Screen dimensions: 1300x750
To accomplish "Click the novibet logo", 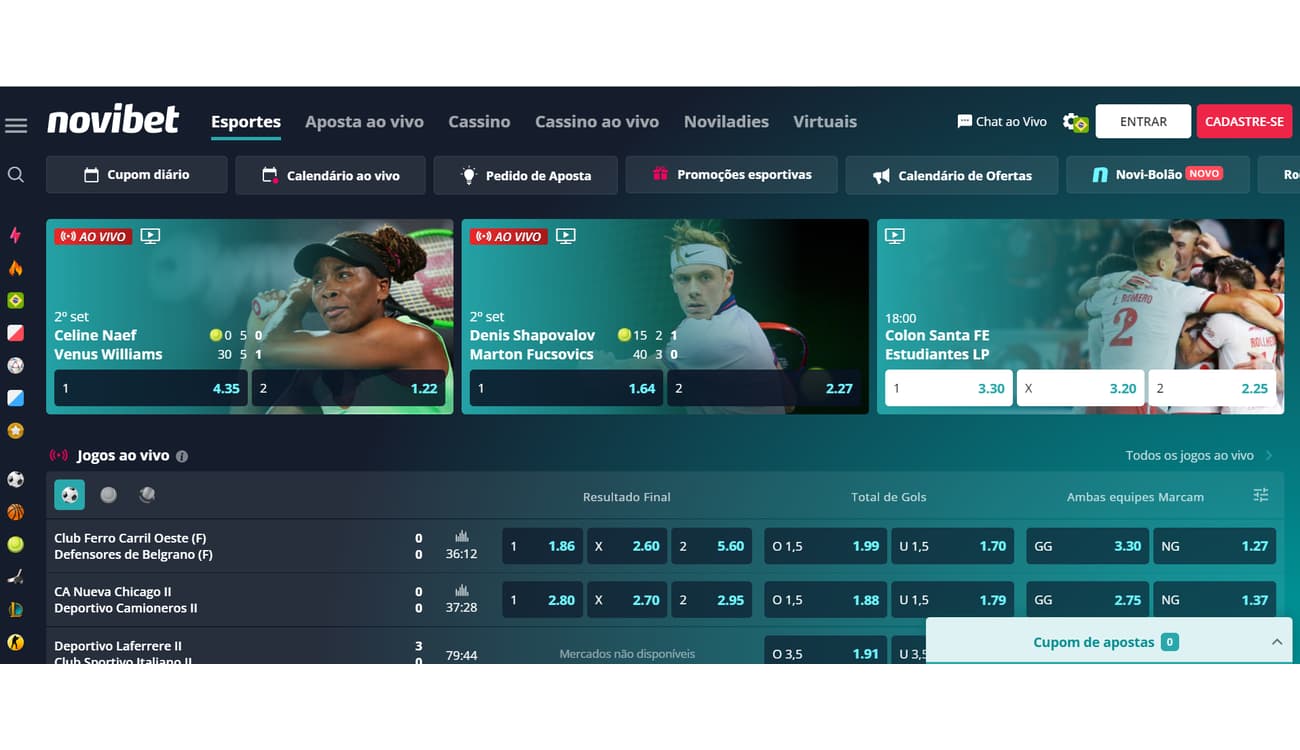I will [113, 120].
